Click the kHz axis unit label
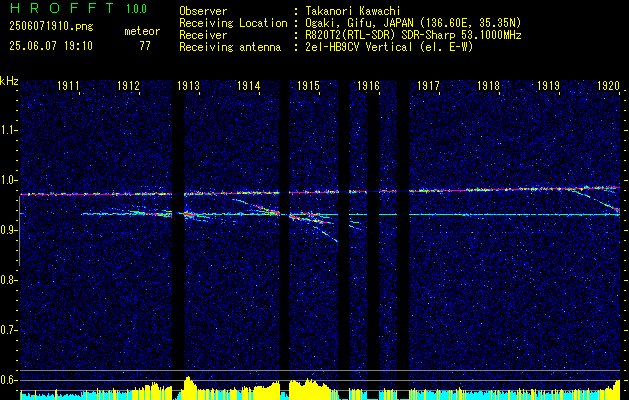Screen dimensions: 629x400 coord(9,81)
